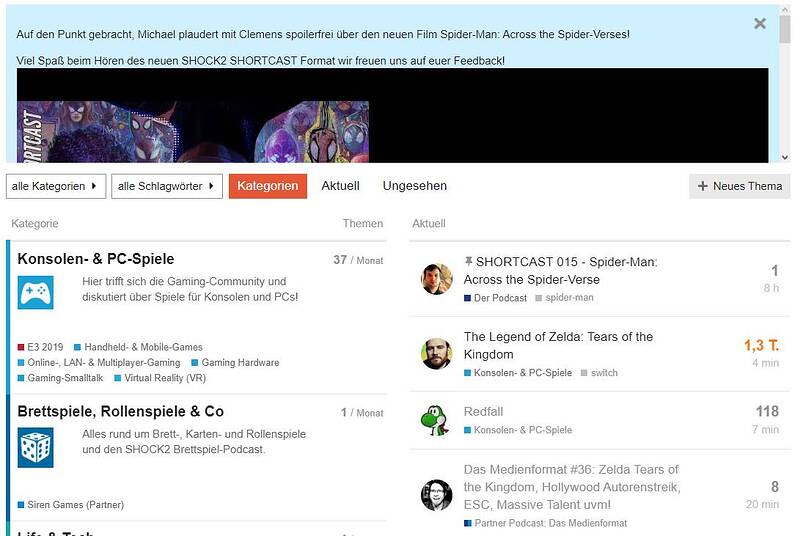Click the 118 reply count for Redfall
The image size is (800, 536).
(x=767, y=412)
